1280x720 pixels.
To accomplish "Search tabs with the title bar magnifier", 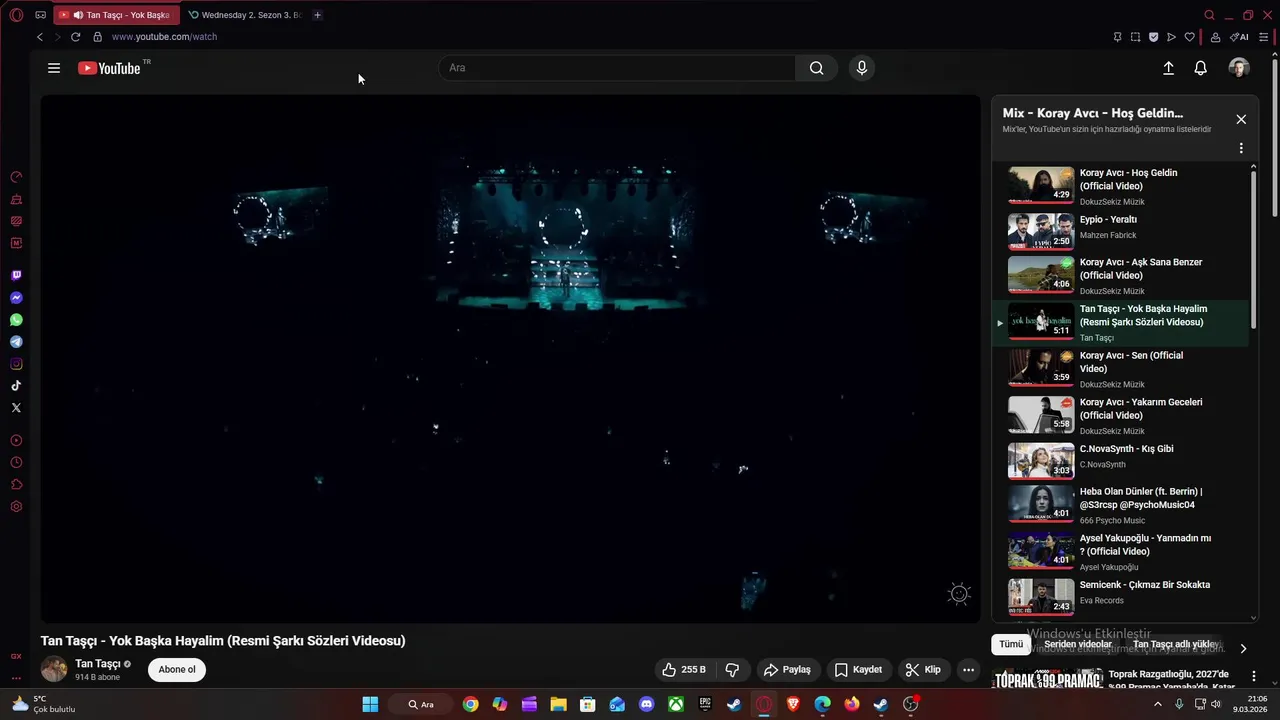I will [x=1209, y=15].
